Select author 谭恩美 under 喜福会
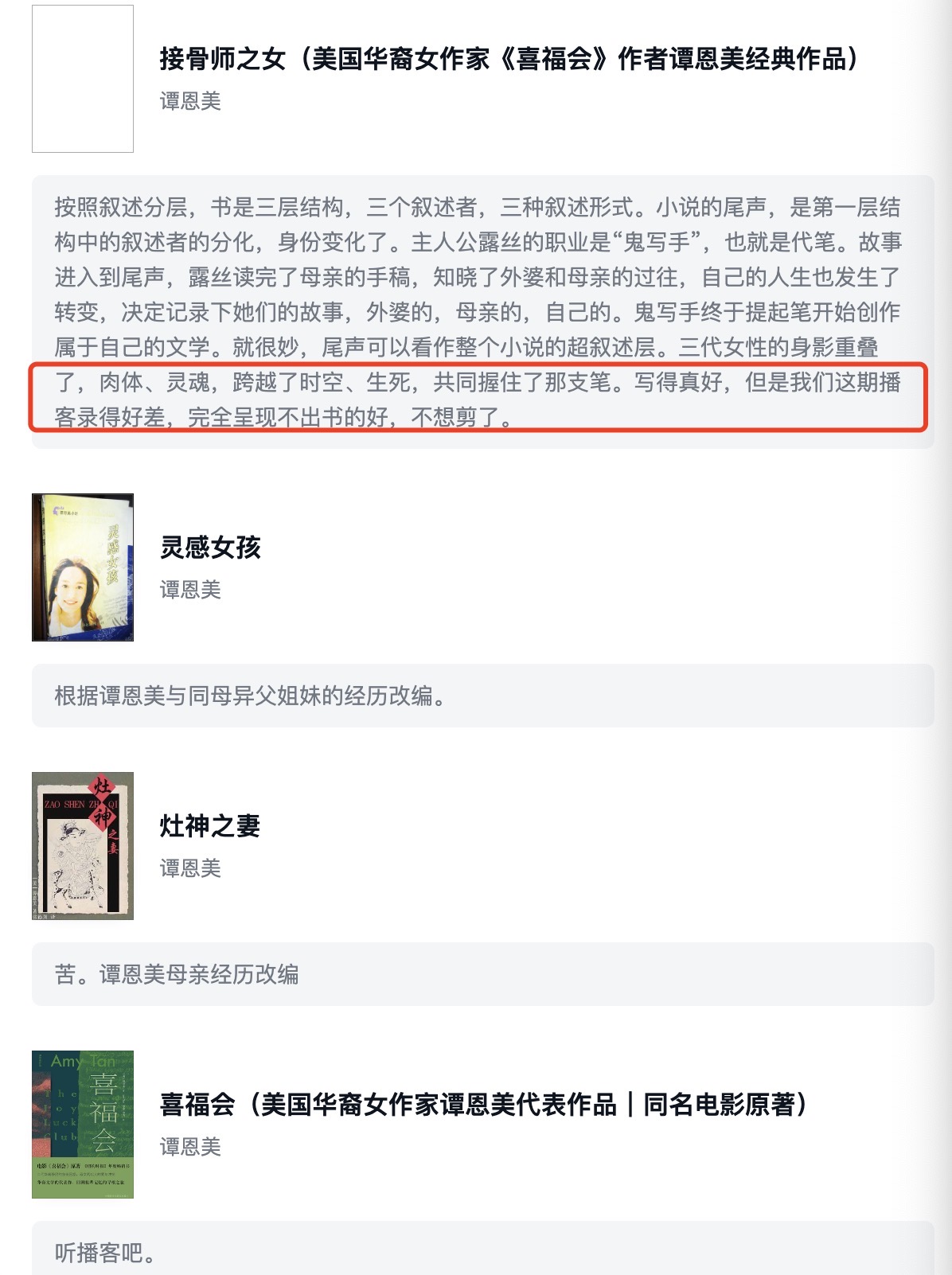Image resolution: width=952 pixels, height=1275 pixels. pos(190,1147)
